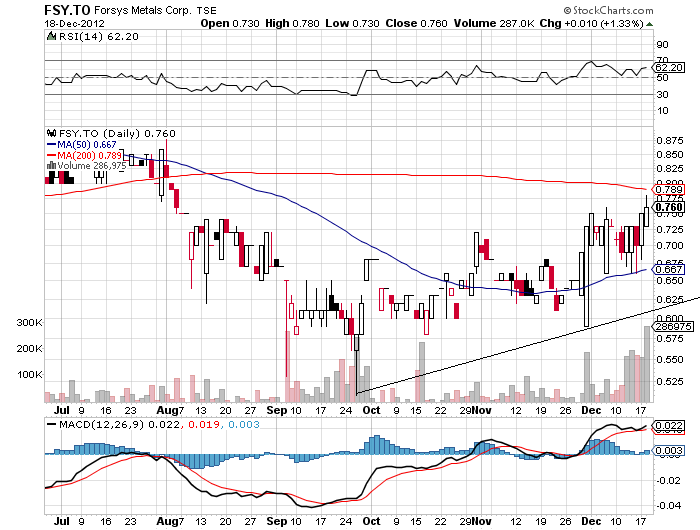Click the MA(50) 0.667 legend entry
700x530 pixels.
point(81,145)
